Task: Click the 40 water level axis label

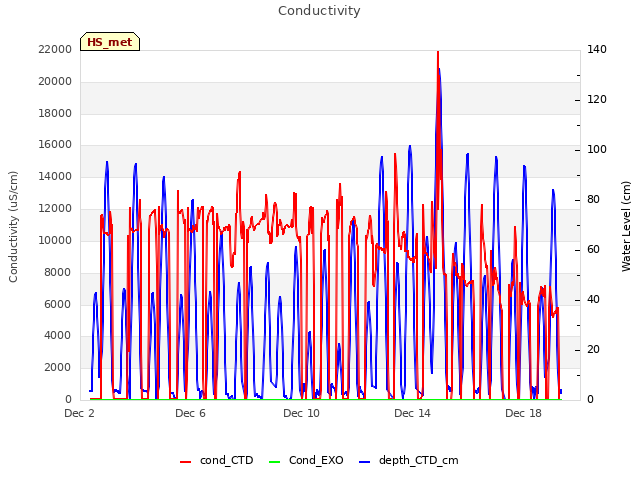Action: (x=593, y=300)
